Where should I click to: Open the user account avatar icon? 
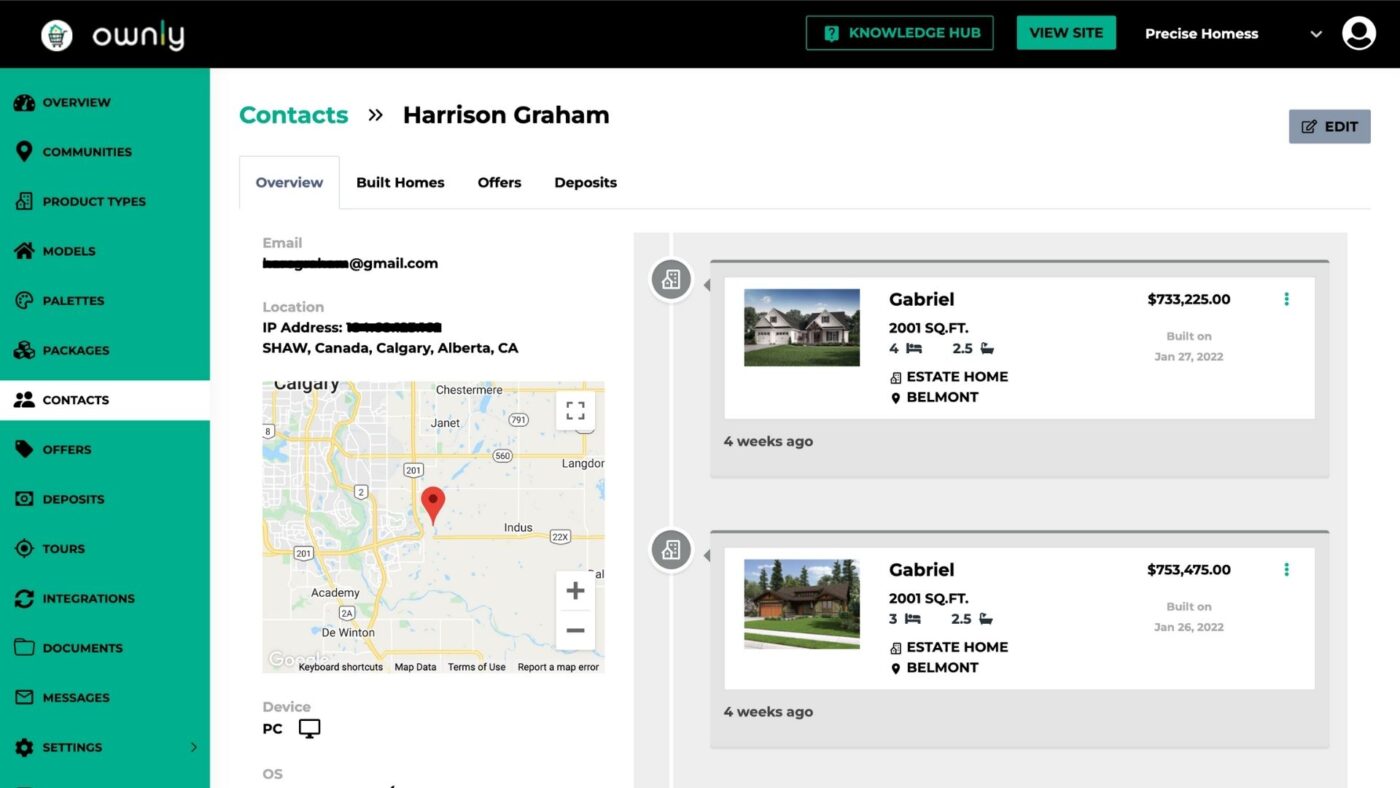tap(1358, 32)
